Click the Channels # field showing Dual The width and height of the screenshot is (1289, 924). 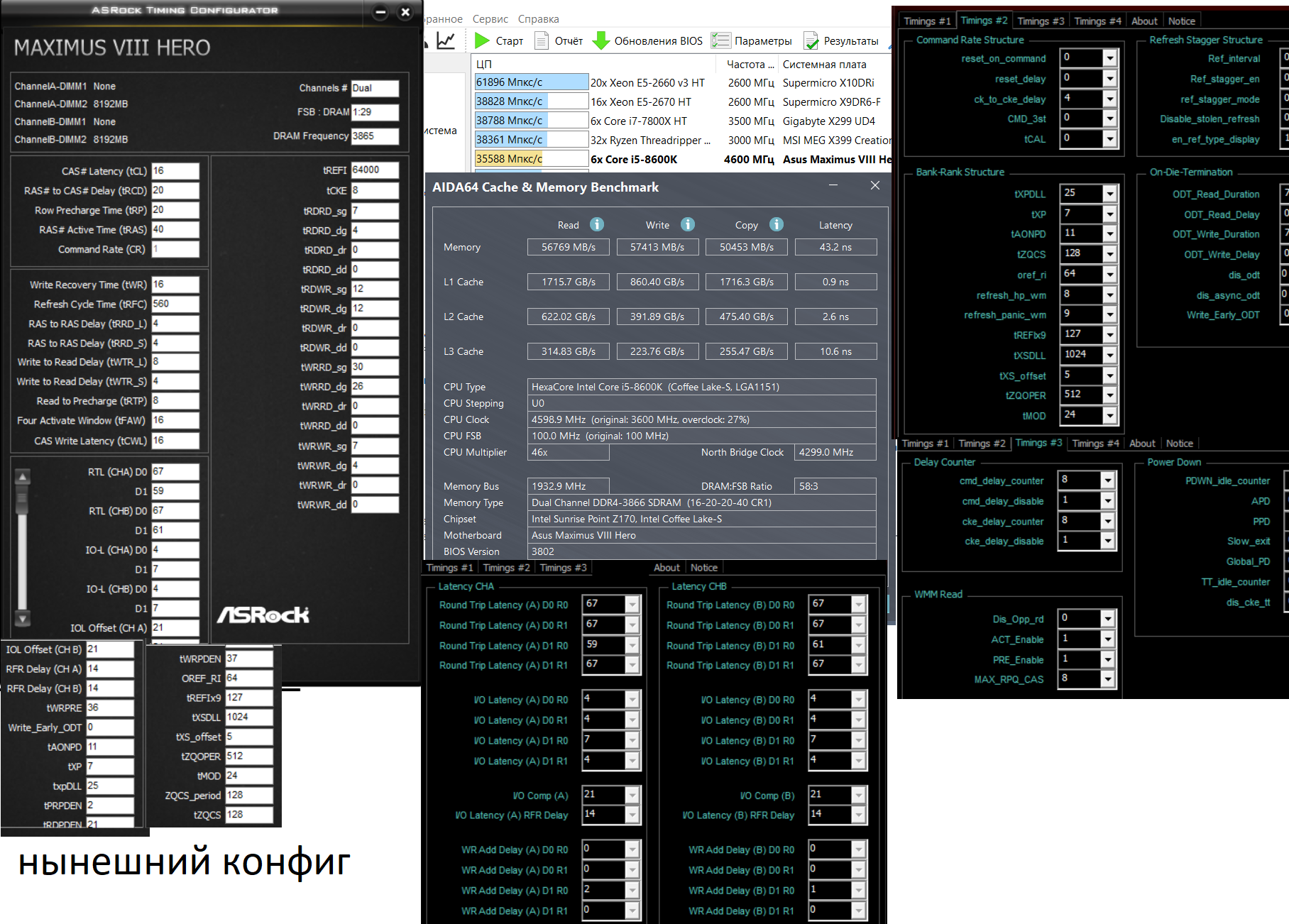pos(375,89)
